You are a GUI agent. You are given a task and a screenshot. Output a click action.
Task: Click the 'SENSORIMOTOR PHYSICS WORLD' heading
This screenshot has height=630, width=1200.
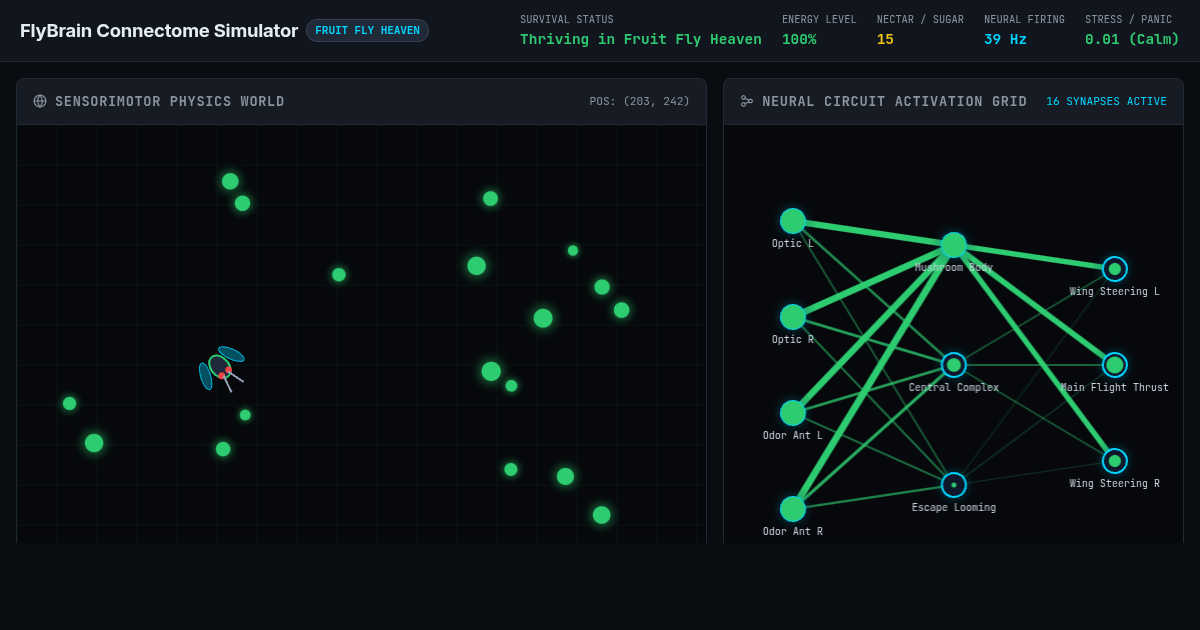pyautogui.click(x=170, y=102)
